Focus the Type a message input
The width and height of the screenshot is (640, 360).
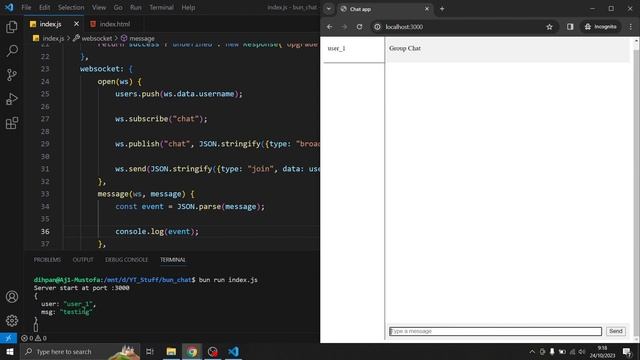[x=495, y=331]
